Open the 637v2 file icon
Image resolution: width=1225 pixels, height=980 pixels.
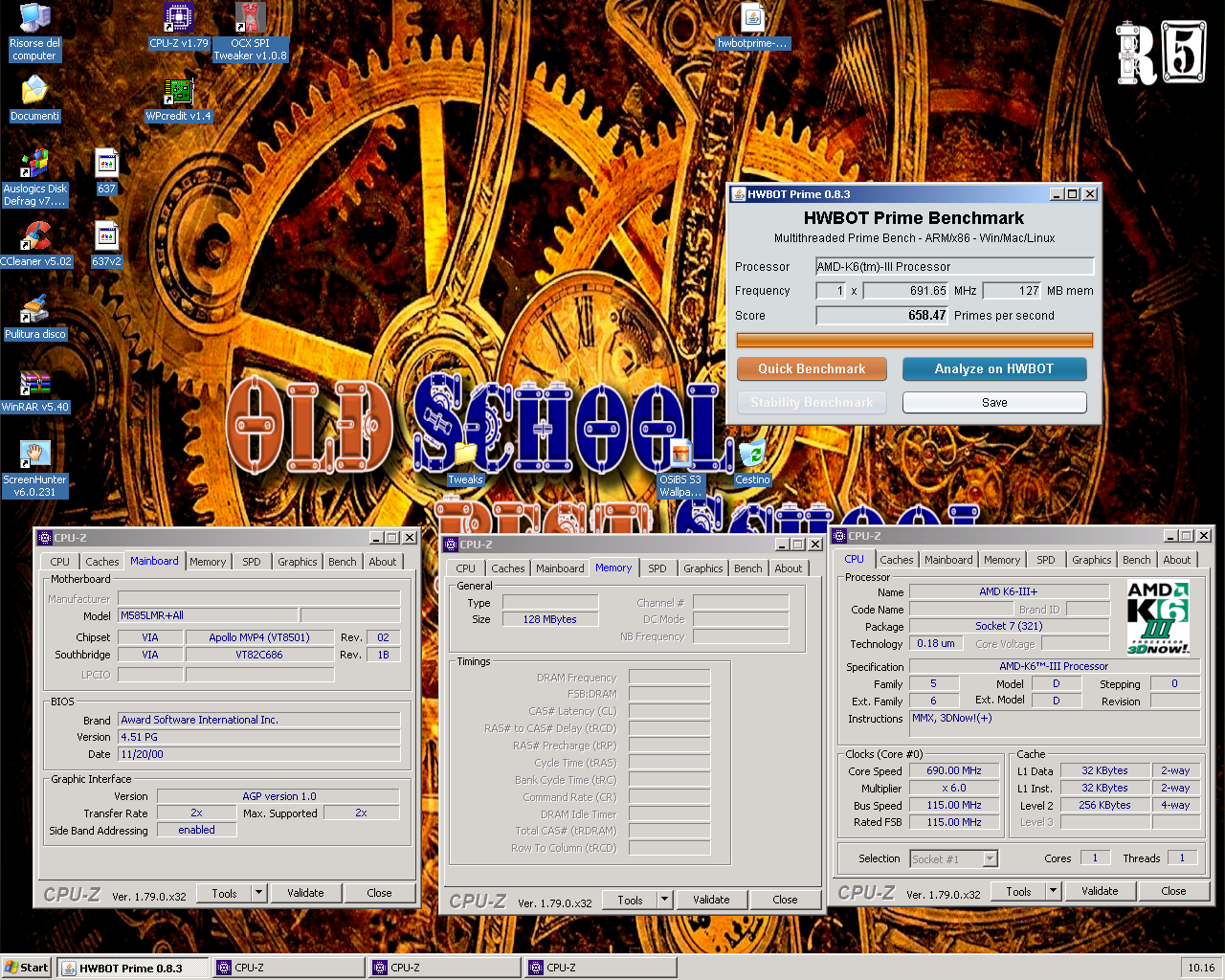tap(106, 244)
